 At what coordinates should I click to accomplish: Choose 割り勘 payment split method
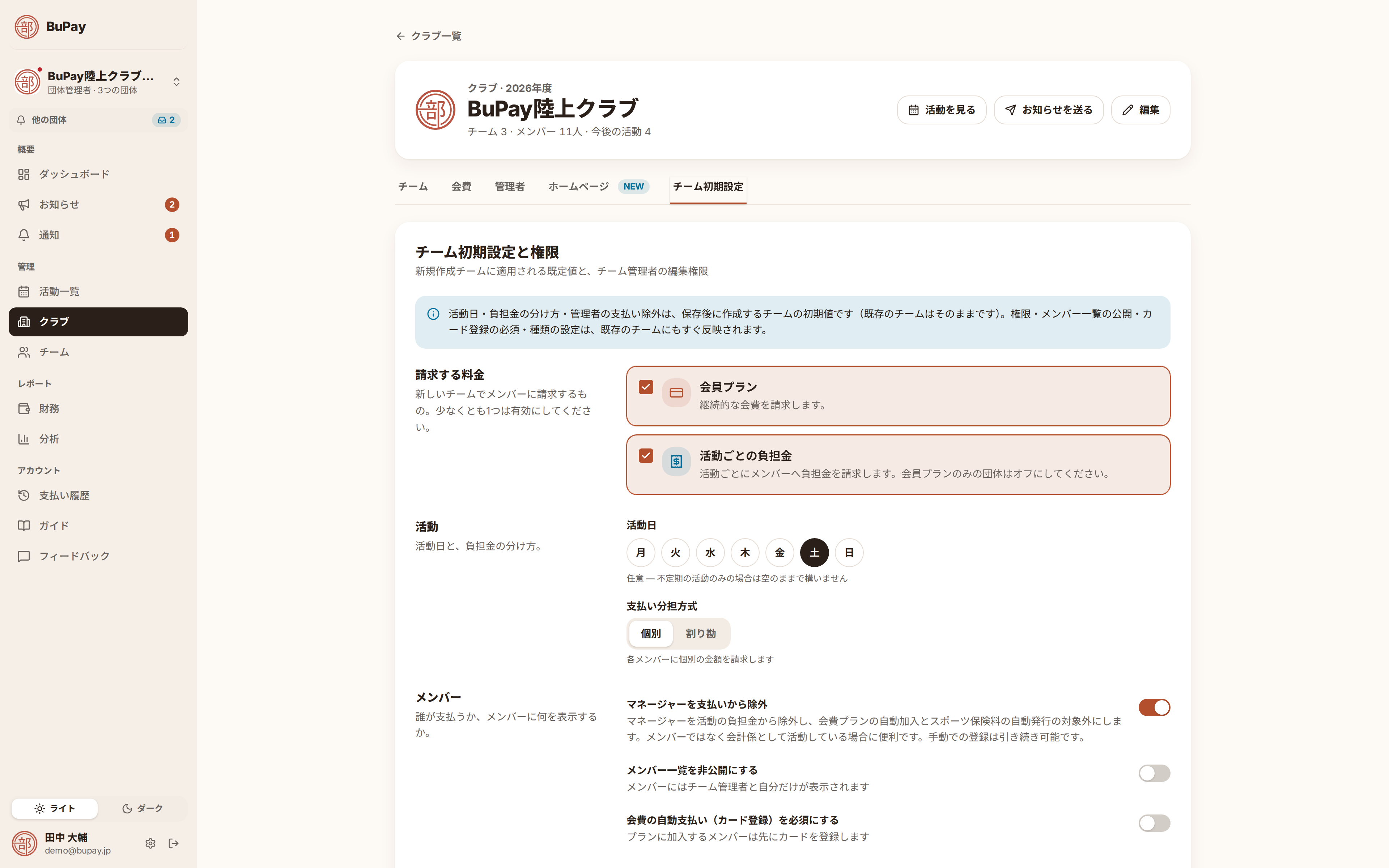coord(701,634)
